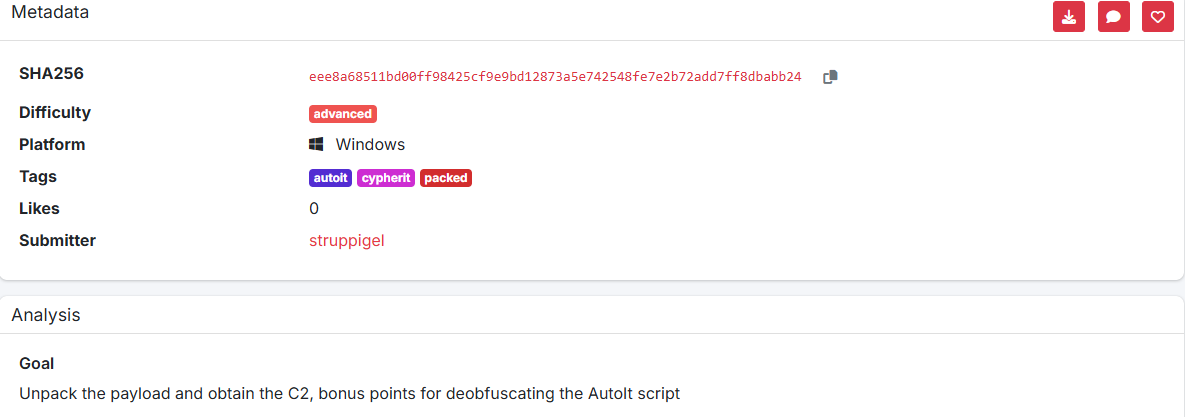
Task: Click the Submitter field label
Action: pos(57,240)
